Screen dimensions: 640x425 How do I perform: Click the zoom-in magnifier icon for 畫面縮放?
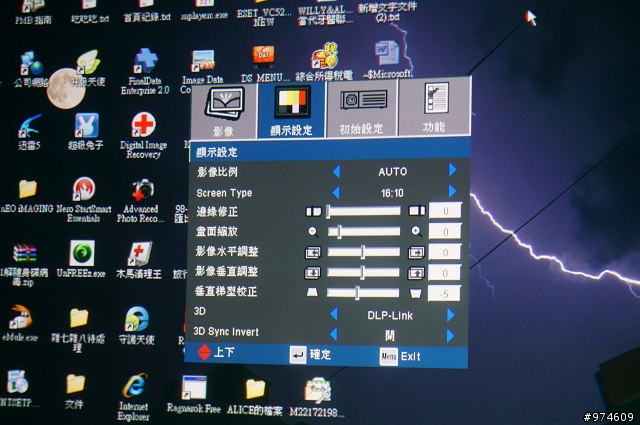416,231
